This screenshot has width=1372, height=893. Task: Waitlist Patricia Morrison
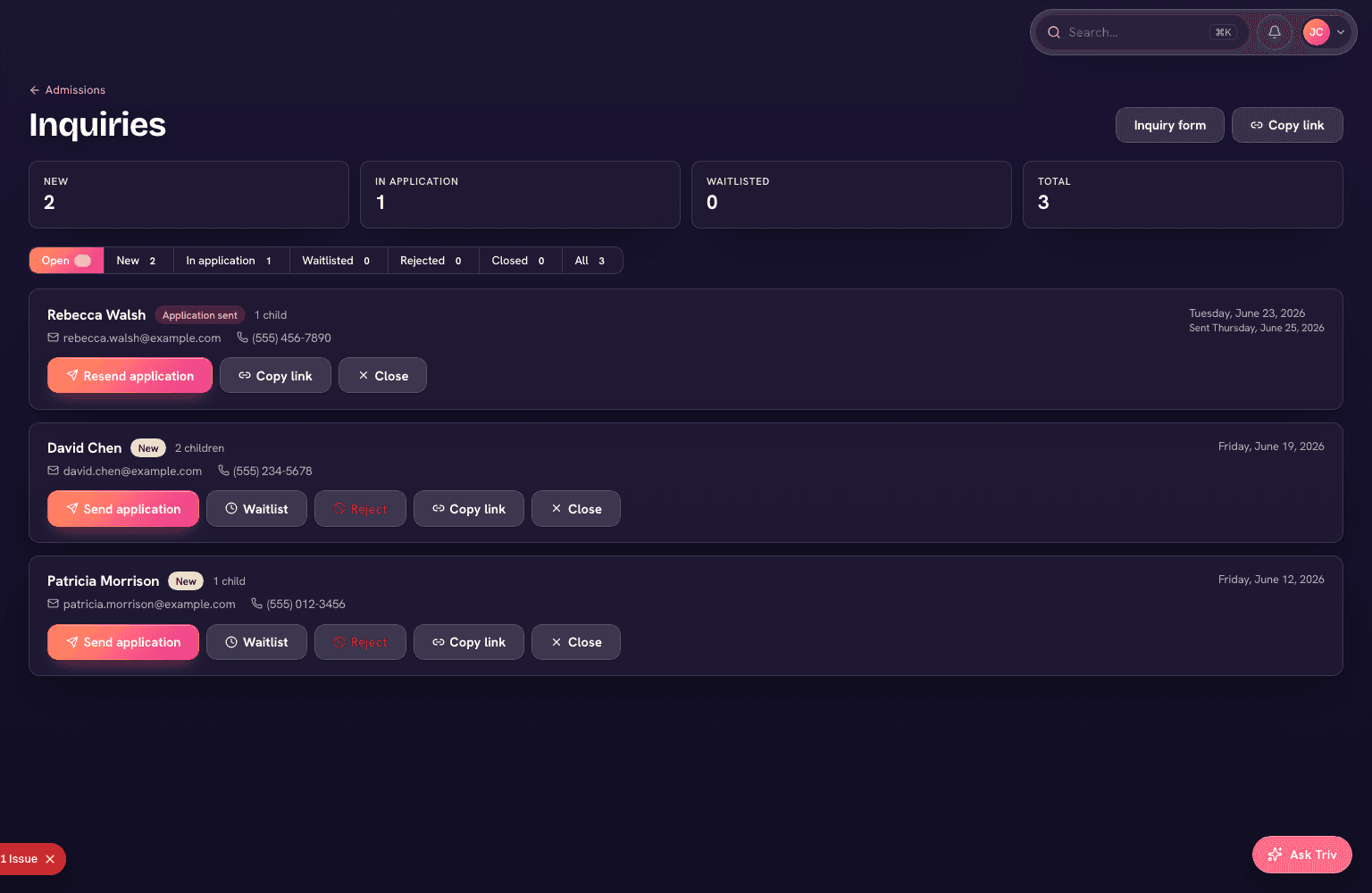click(256, 642)
